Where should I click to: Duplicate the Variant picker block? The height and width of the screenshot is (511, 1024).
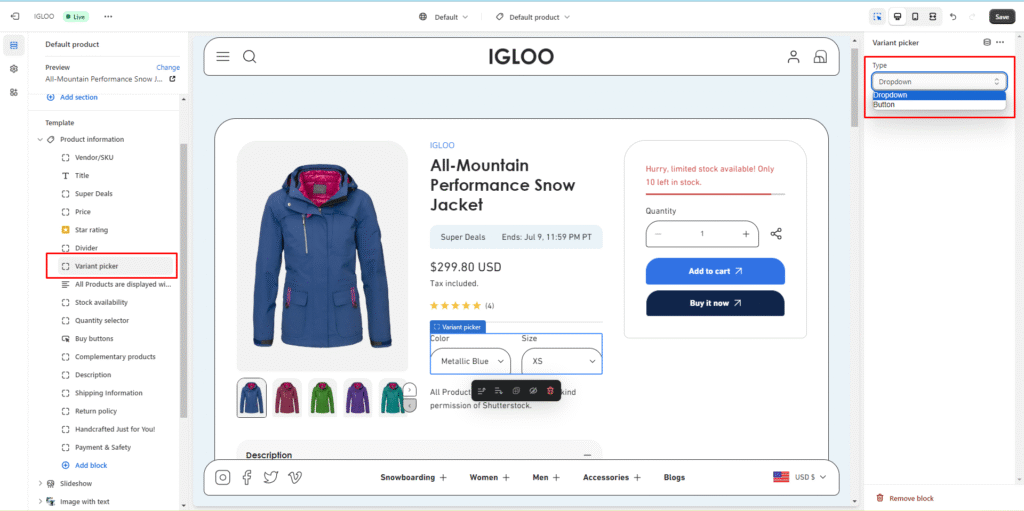click(x=516, y=390)
